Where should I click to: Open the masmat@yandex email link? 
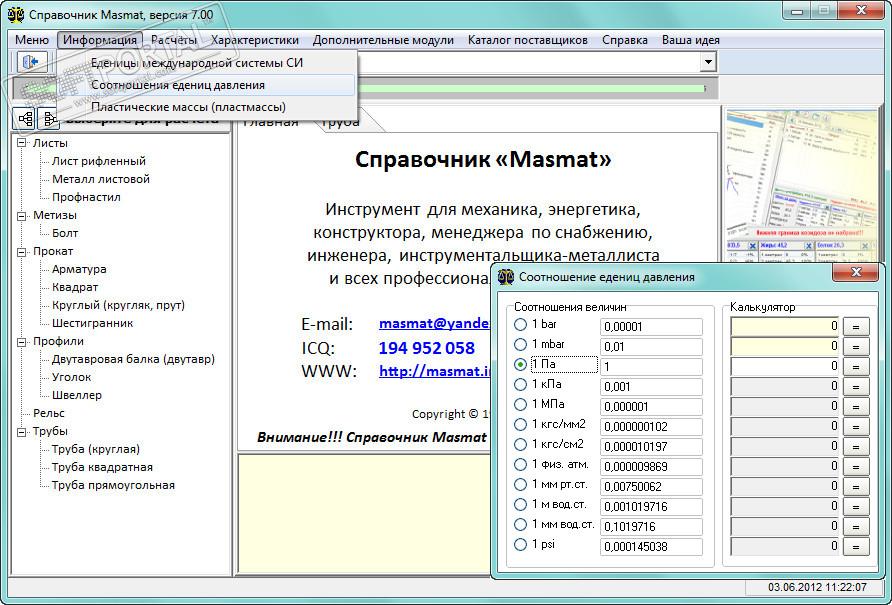[x=434, y=323]
